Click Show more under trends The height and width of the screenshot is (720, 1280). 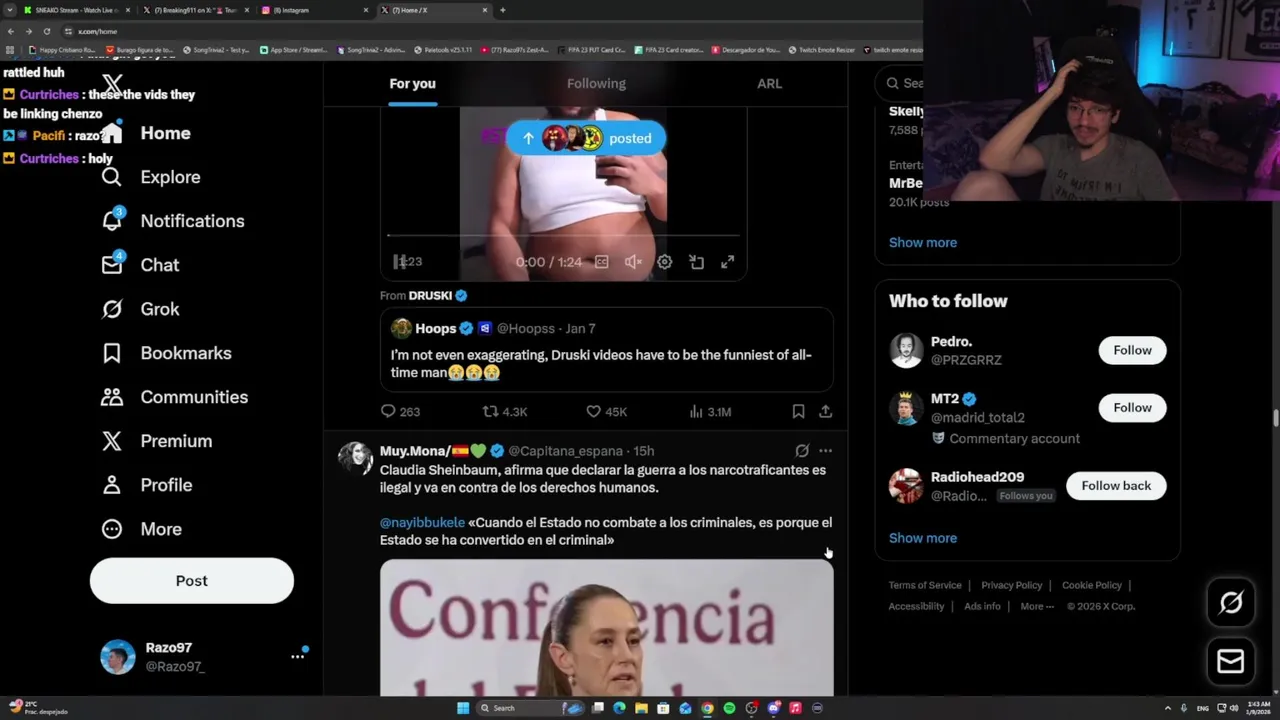923,242
